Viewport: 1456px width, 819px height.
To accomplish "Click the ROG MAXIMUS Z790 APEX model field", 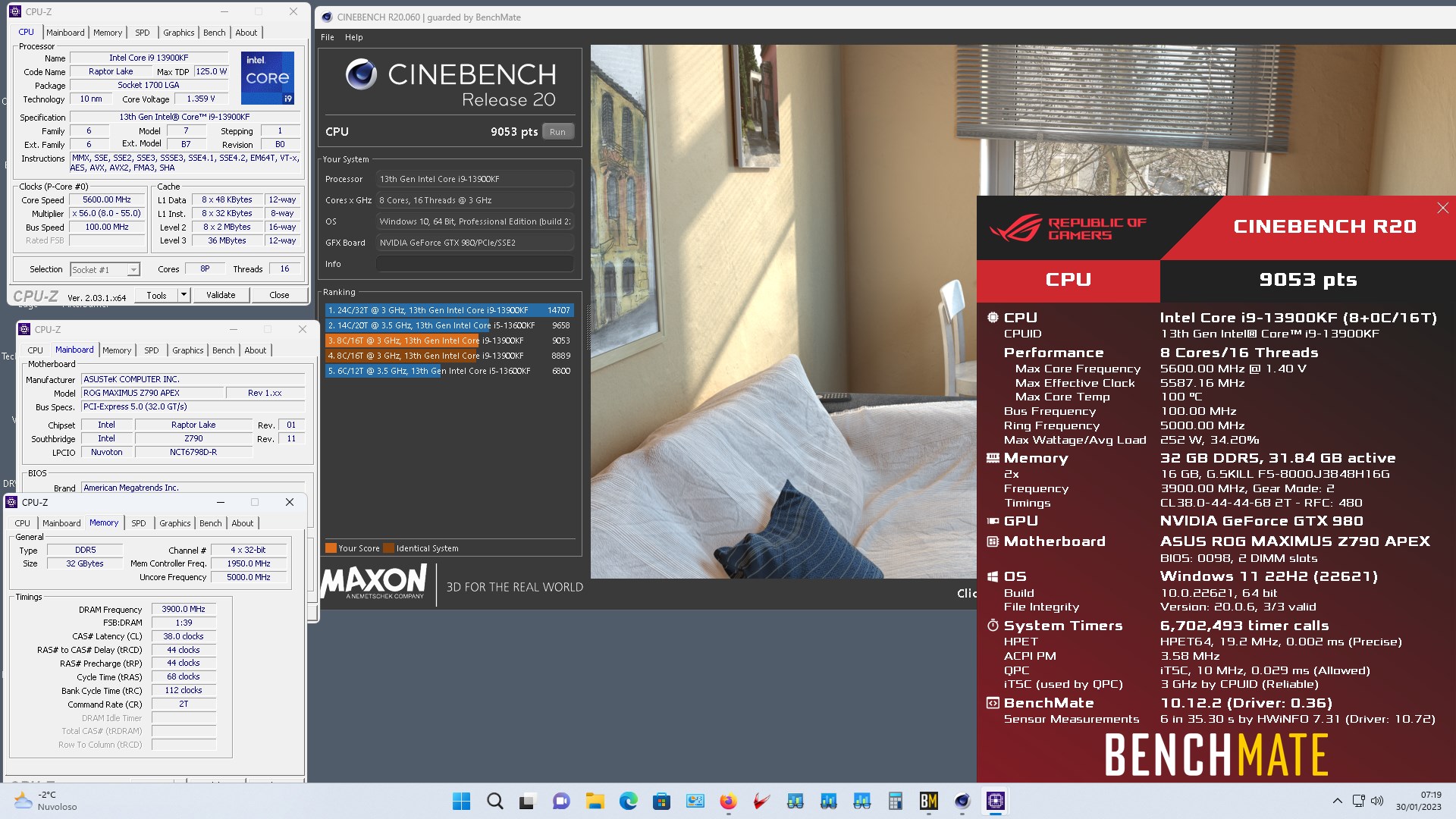I will (152, 393).
